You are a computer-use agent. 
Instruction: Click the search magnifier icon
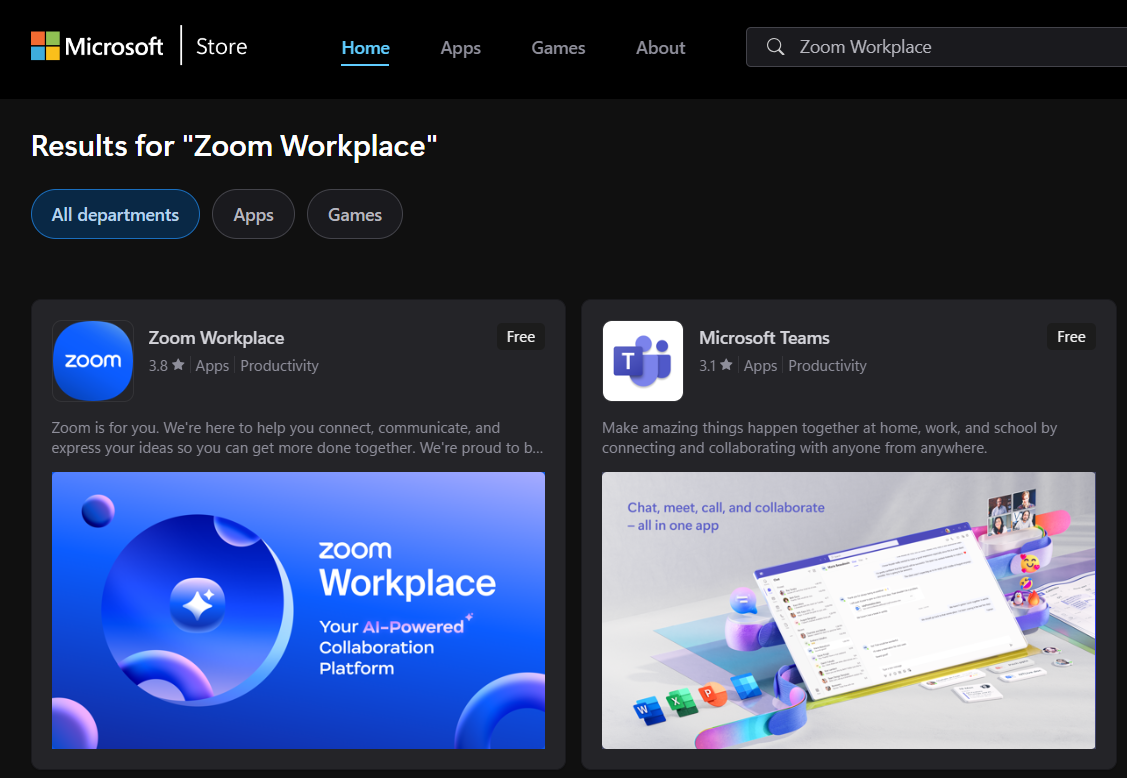pyautogui.click(x=775, y=47)
